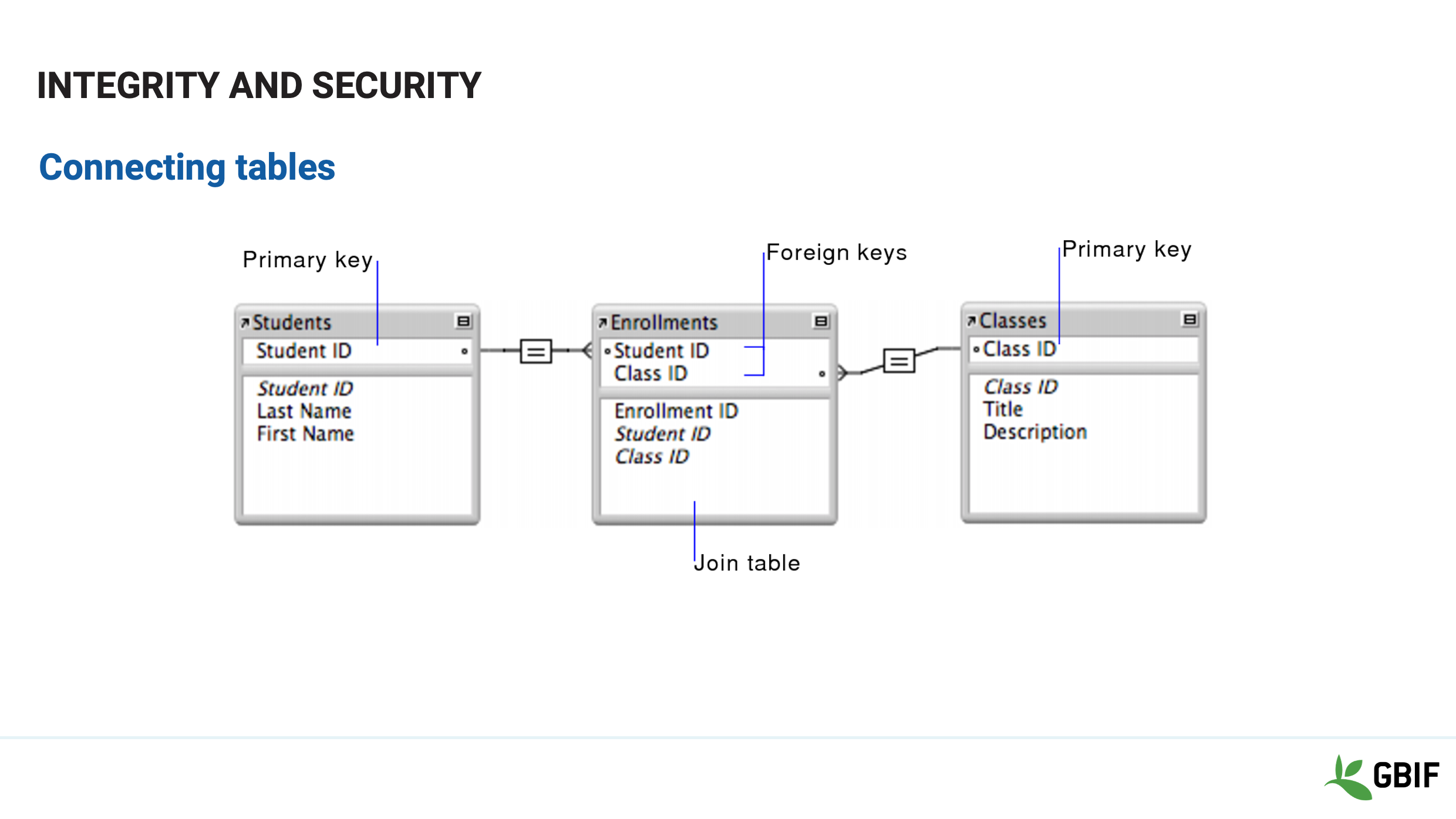Click the arrow icon beside Classes title
Image resolution: width=1456 pixels, height=819 pixels.
[x=972, y=321]
